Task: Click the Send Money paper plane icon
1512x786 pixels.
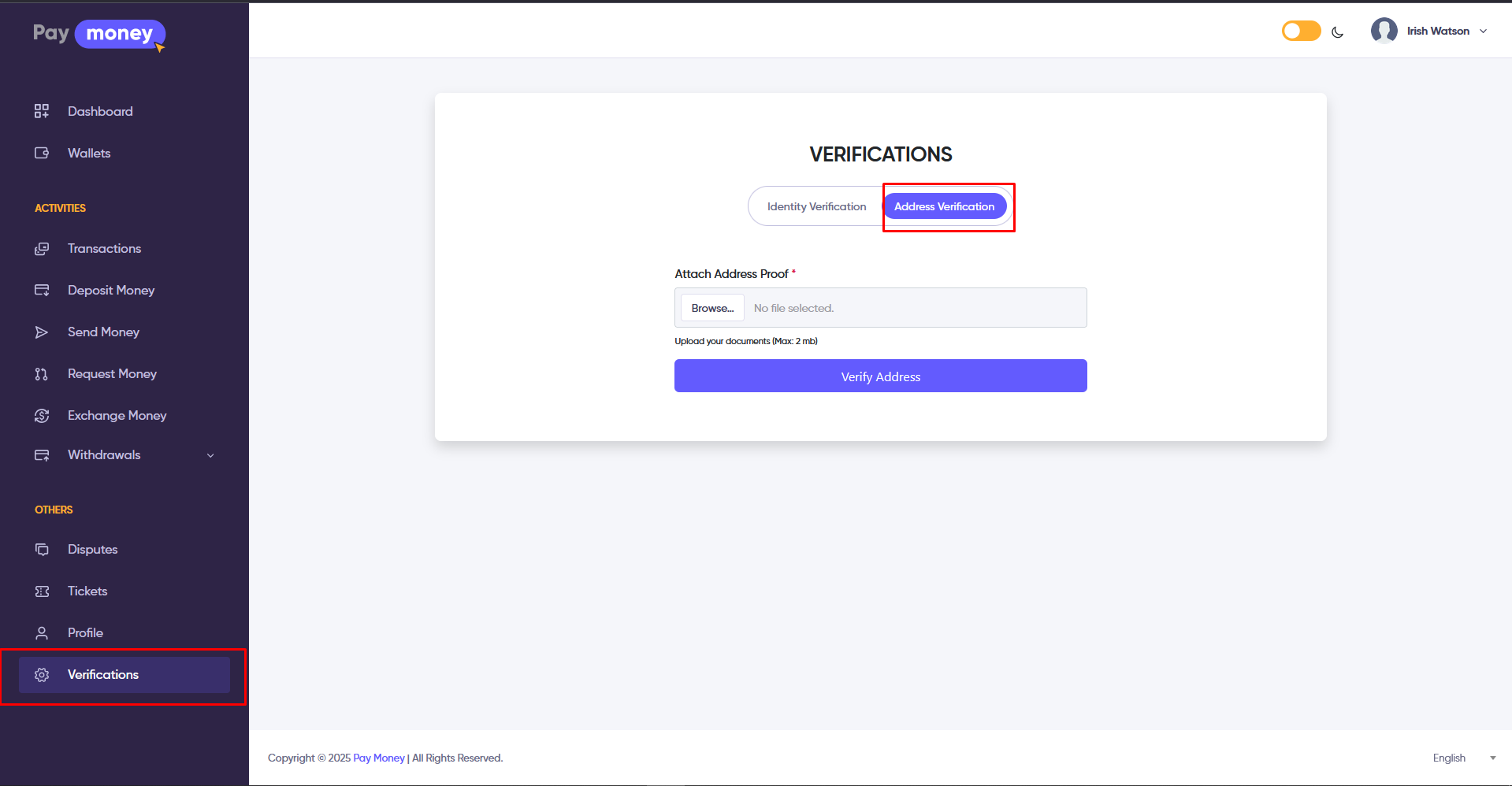Action: click(x=42, y=332)
